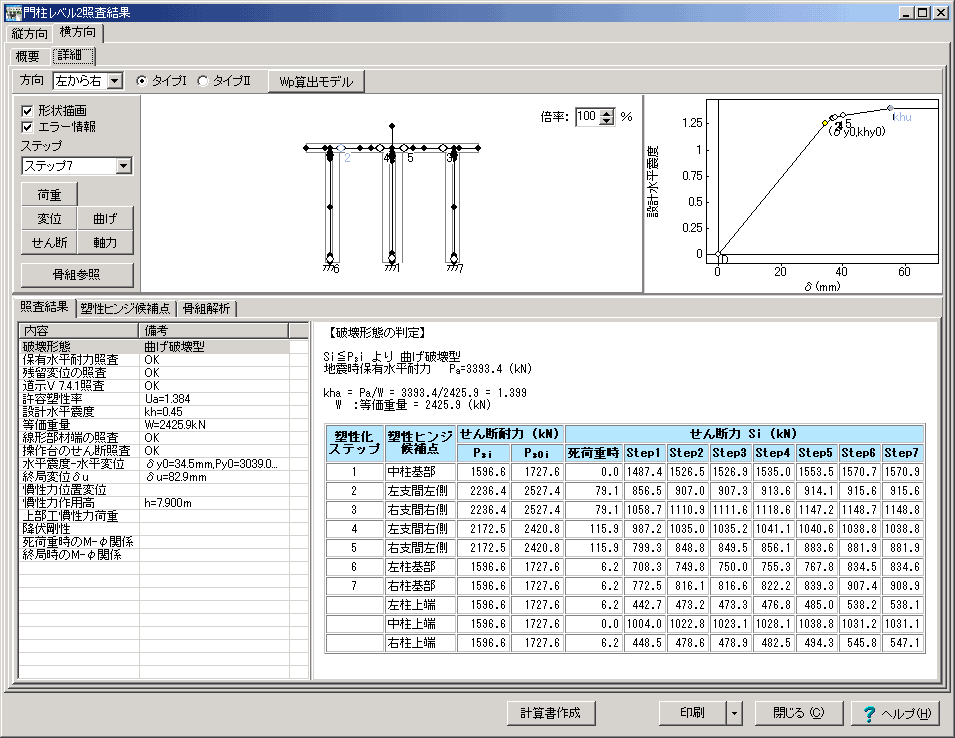This screenshot has height=738, width=955.
Task: Click the 印刷 button
Action: 692,713
